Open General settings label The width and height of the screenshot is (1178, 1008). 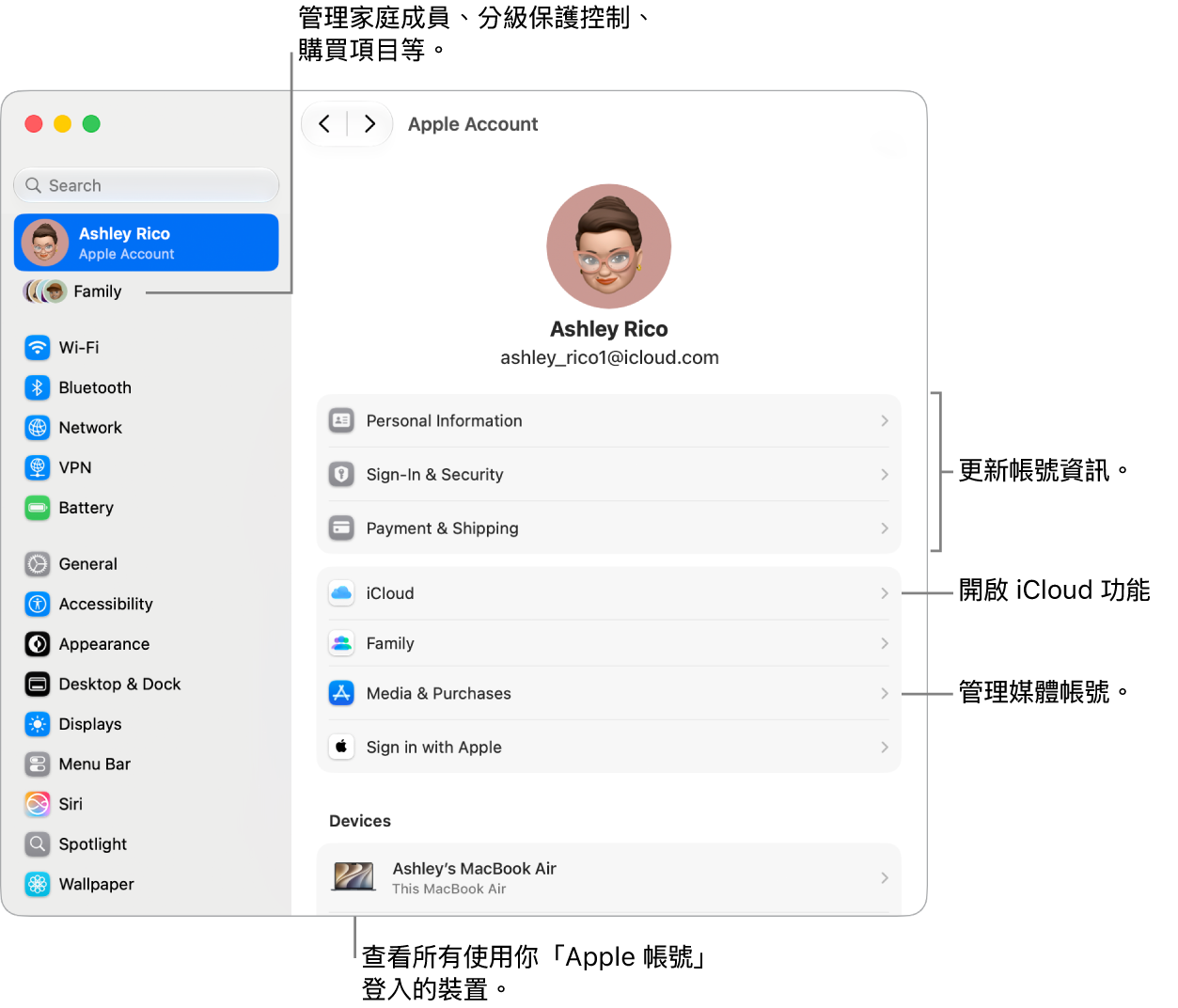(x=87, y=564)
